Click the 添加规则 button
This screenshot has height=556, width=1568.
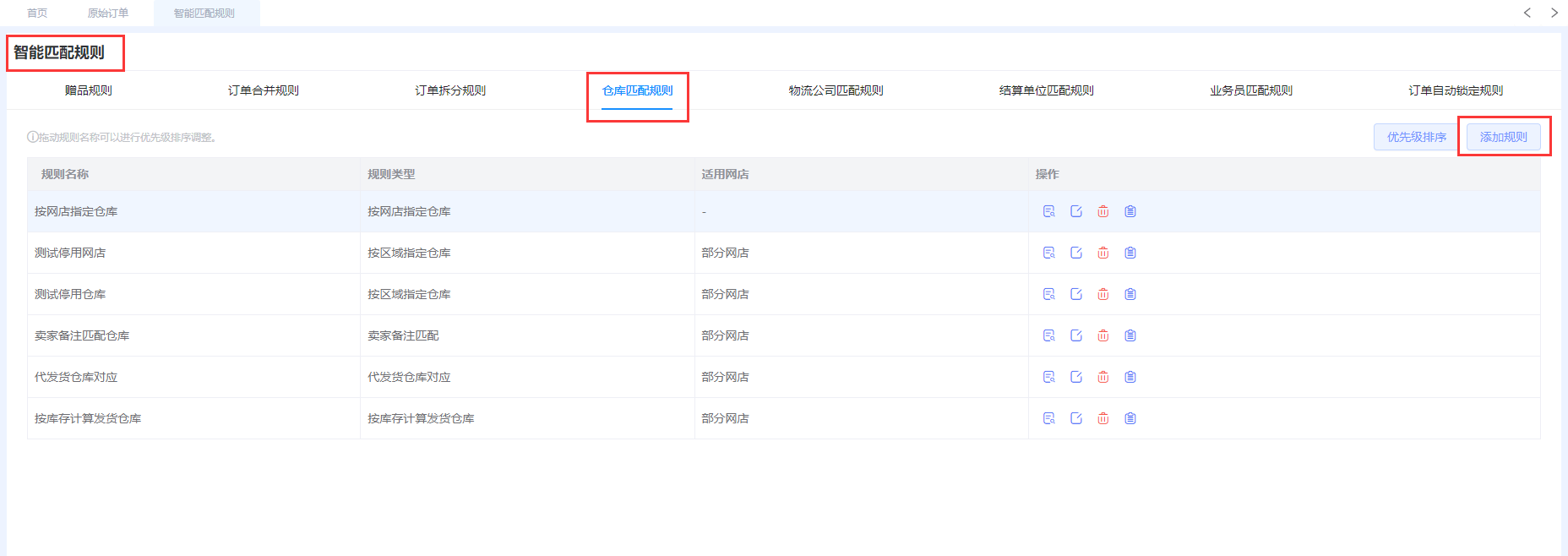pyautogui.click(x=1504, y=137)
